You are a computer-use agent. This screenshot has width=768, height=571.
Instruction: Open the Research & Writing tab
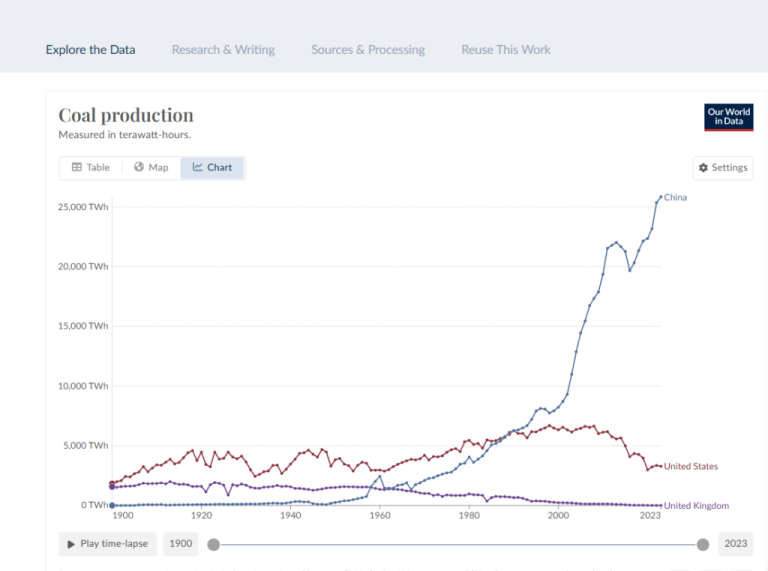point(223,50)
